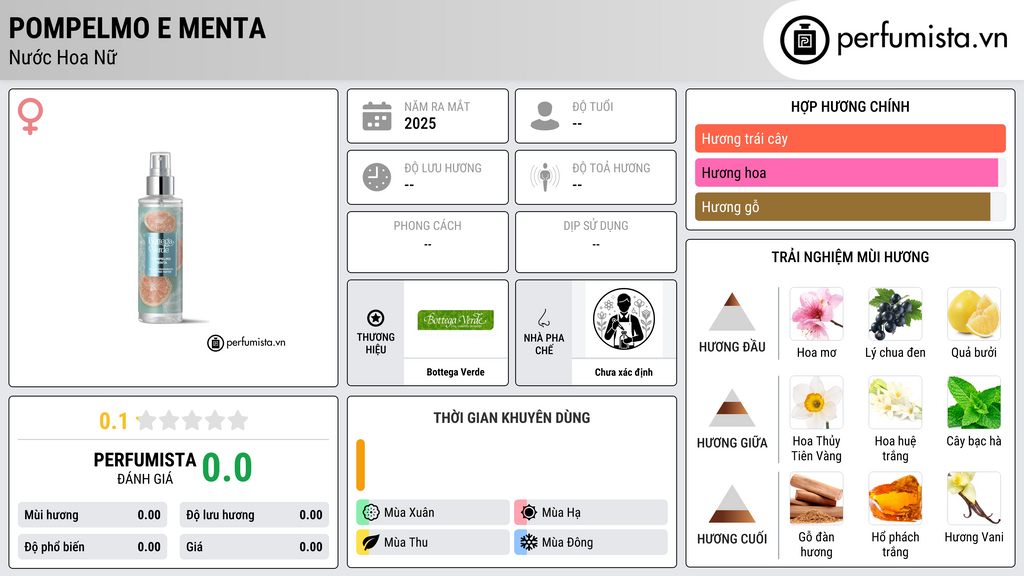The image size is (1024, 576).
Task: Click the Độ lưu hương score row
Action: 254,515
